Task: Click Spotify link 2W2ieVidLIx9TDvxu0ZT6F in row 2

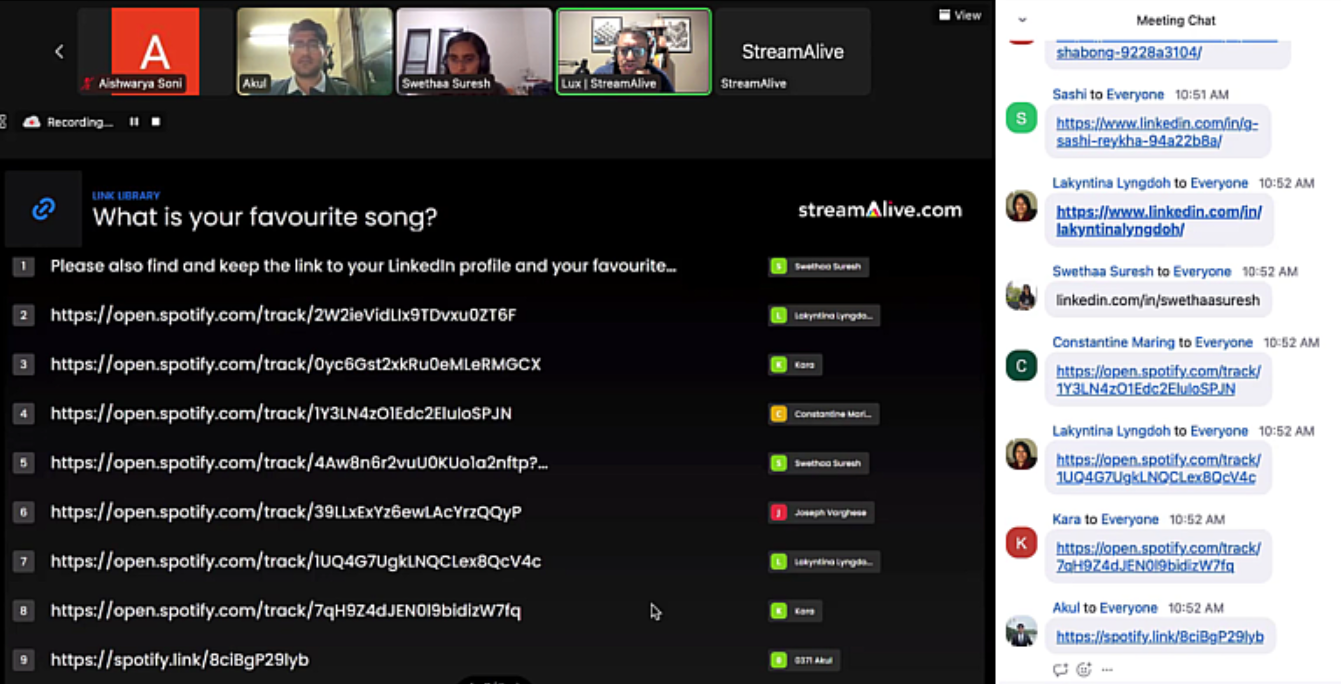Action: tap(283, 315)
